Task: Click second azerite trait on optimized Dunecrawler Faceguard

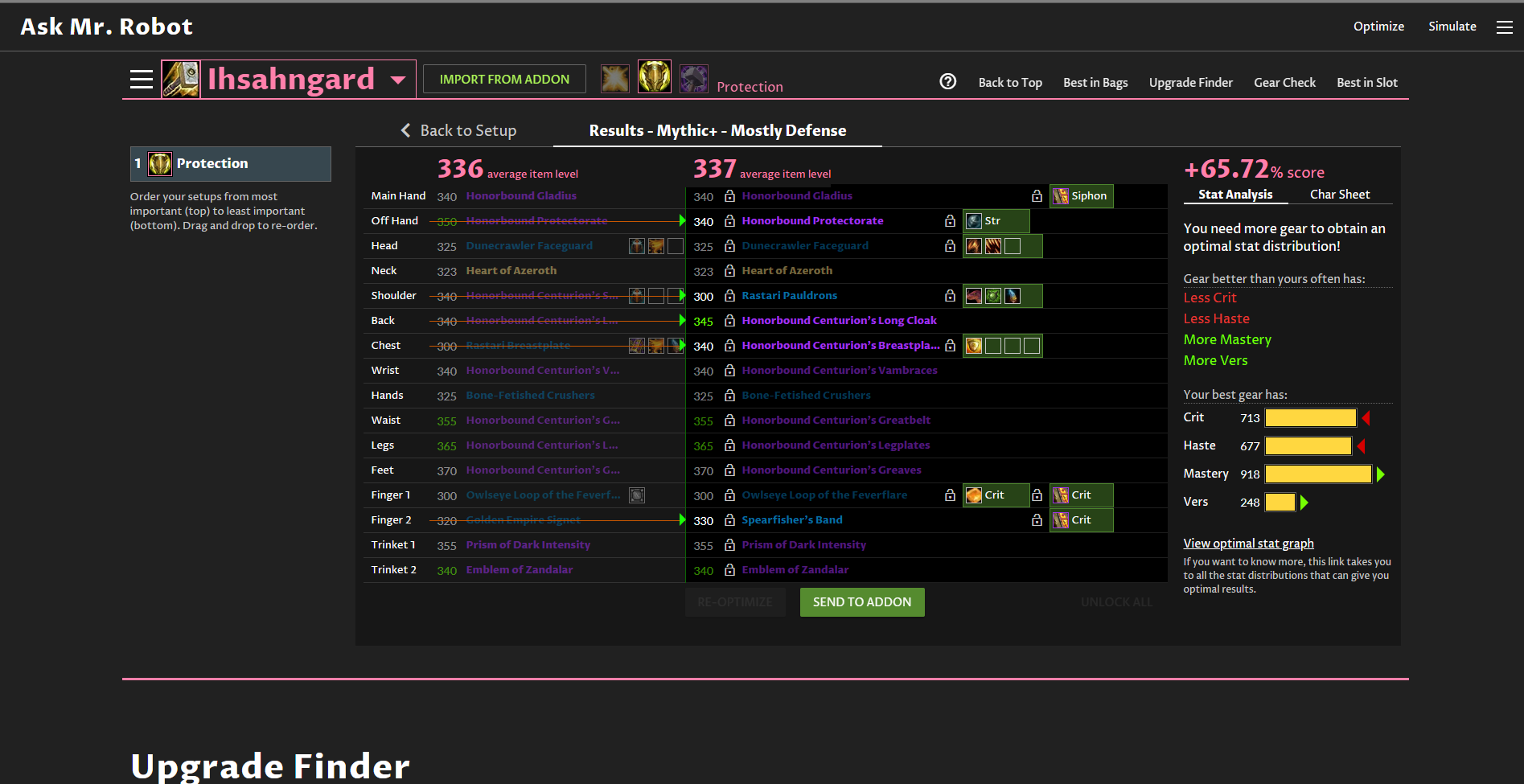Action: click(x=993, y=246)
